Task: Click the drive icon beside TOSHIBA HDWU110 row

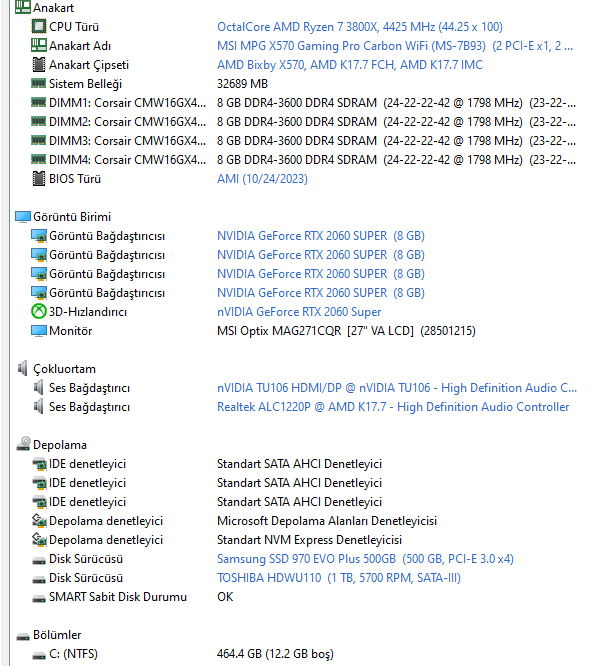Action: pyautogui.click(x=39, y=579)
